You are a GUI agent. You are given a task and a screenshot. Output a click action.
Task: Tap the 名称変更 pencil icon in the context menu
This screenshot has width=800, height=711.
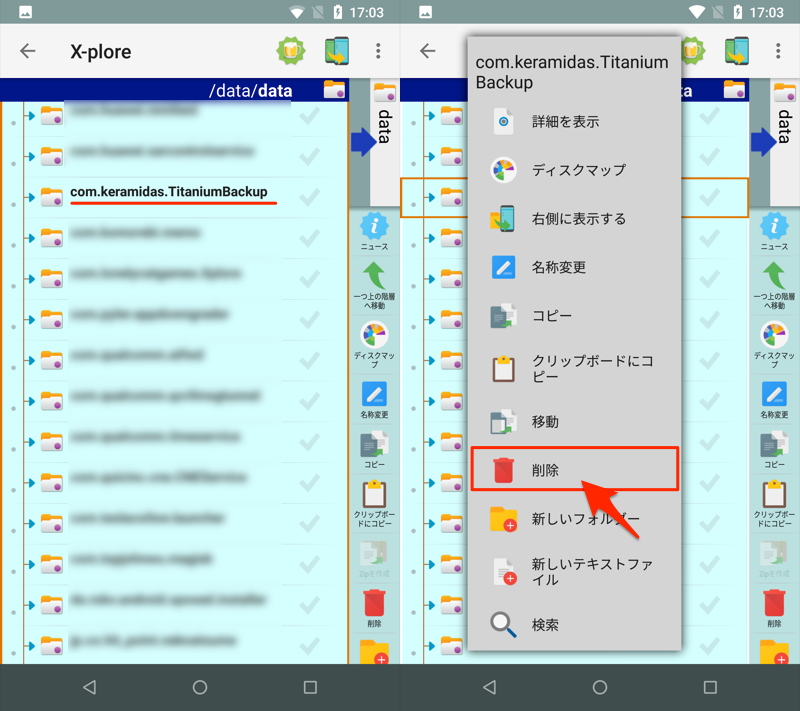504,268
